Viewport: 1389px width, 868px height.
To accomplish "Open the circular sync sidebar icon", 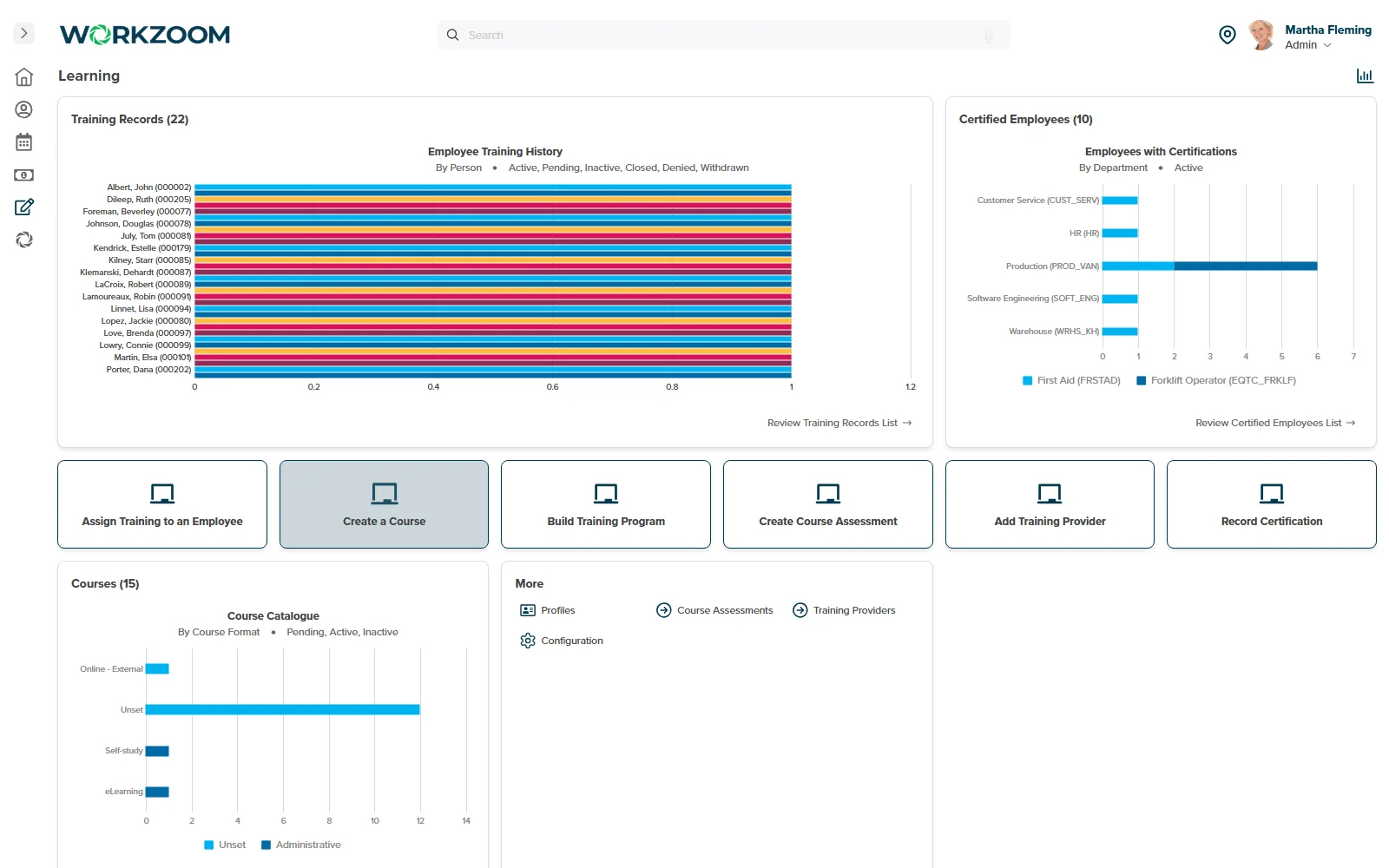I will (24, 240).
